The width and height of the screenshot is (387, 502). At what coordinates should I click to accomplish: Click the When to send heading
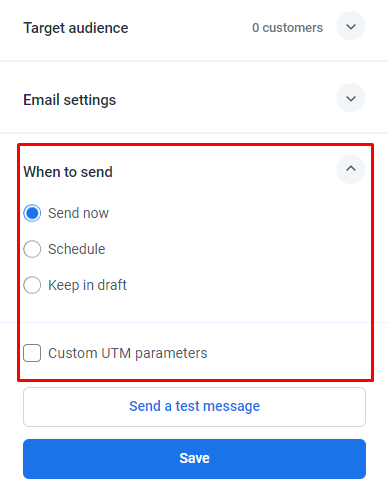click(68, 172)
